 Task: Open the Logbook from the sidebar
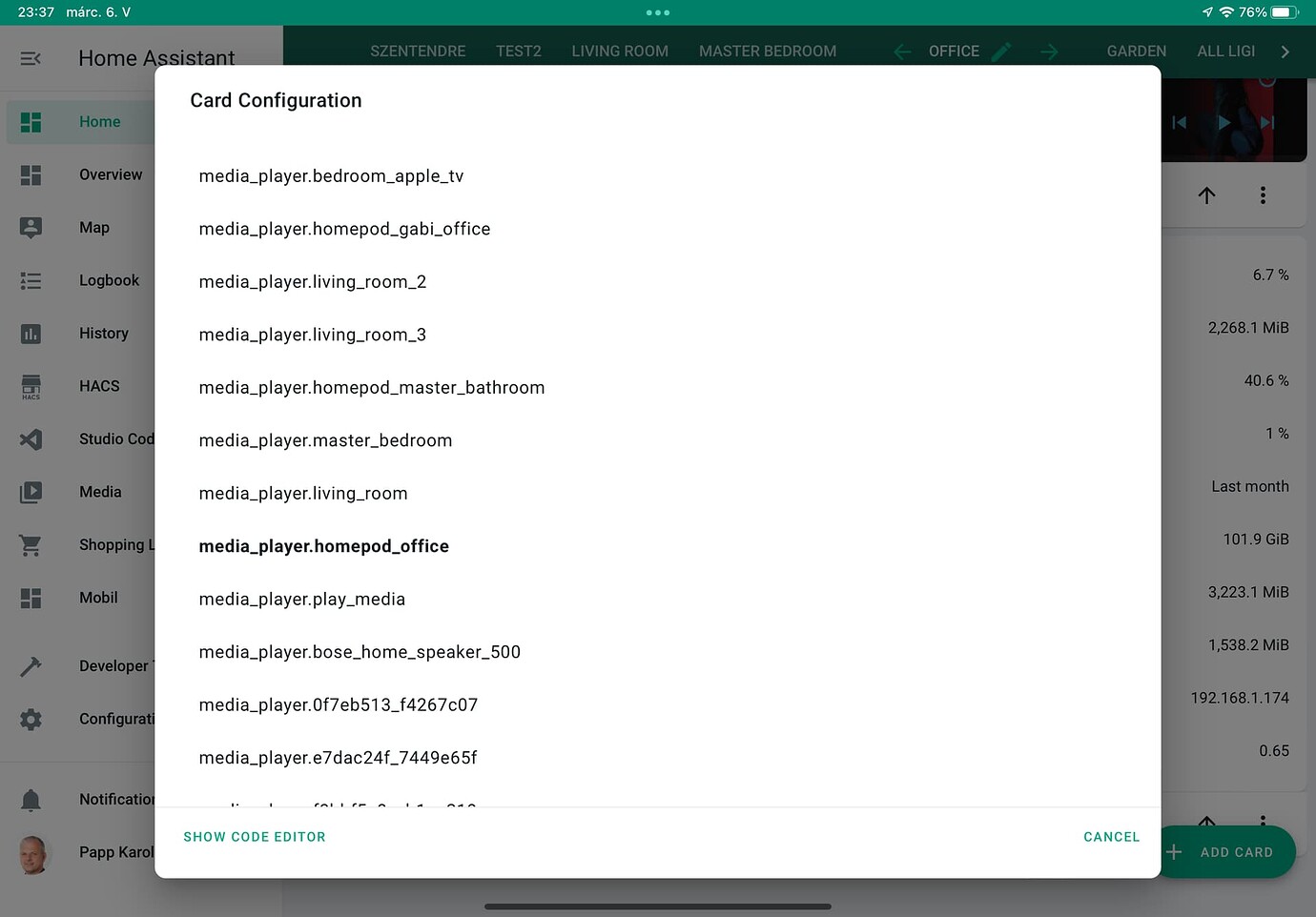pyautogui.click(x=31, y=280)
